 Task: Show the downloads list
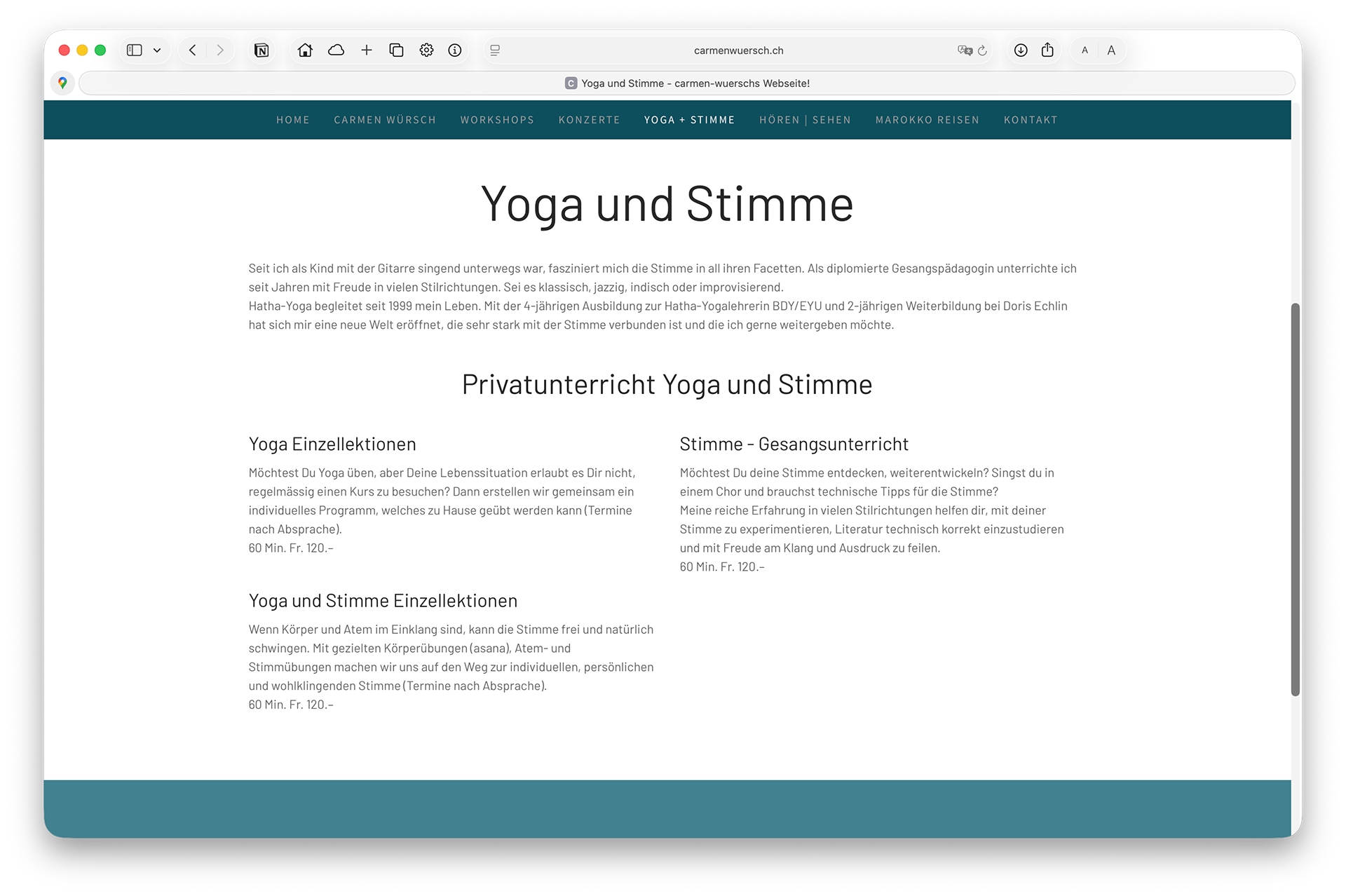point(1021,50)
